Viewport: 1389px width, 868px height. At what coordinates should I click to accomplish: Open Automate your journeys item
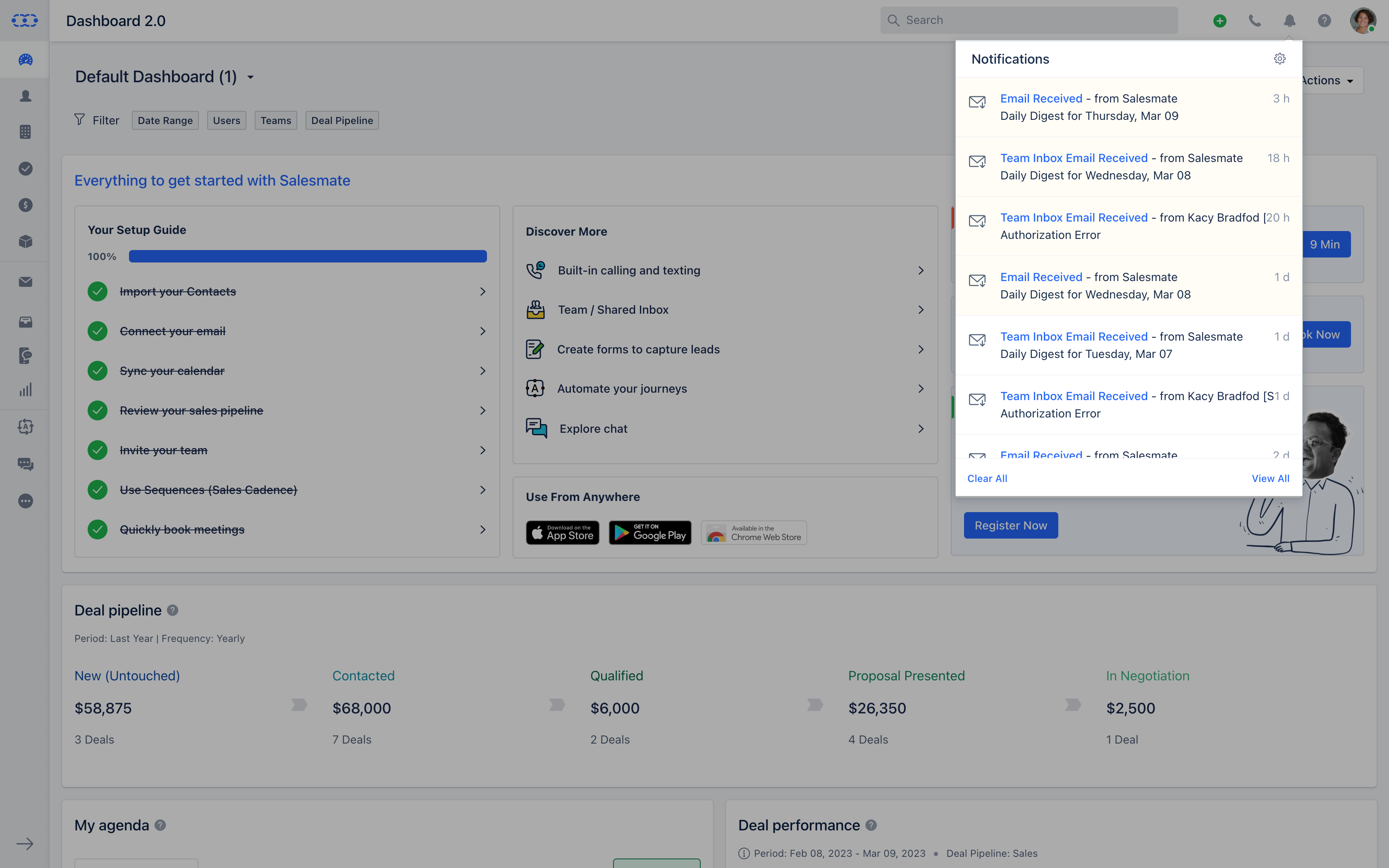[x=726, y=389]
